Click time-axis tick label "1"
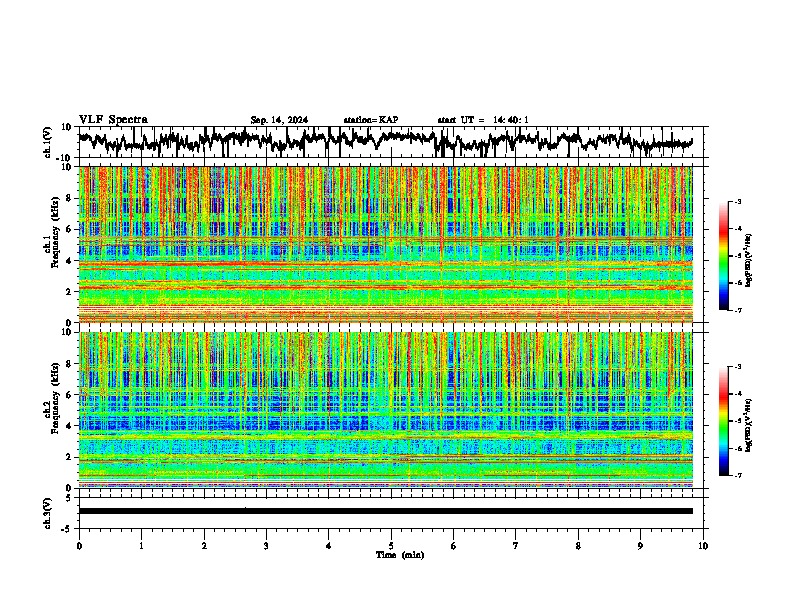 pos(141,546)
